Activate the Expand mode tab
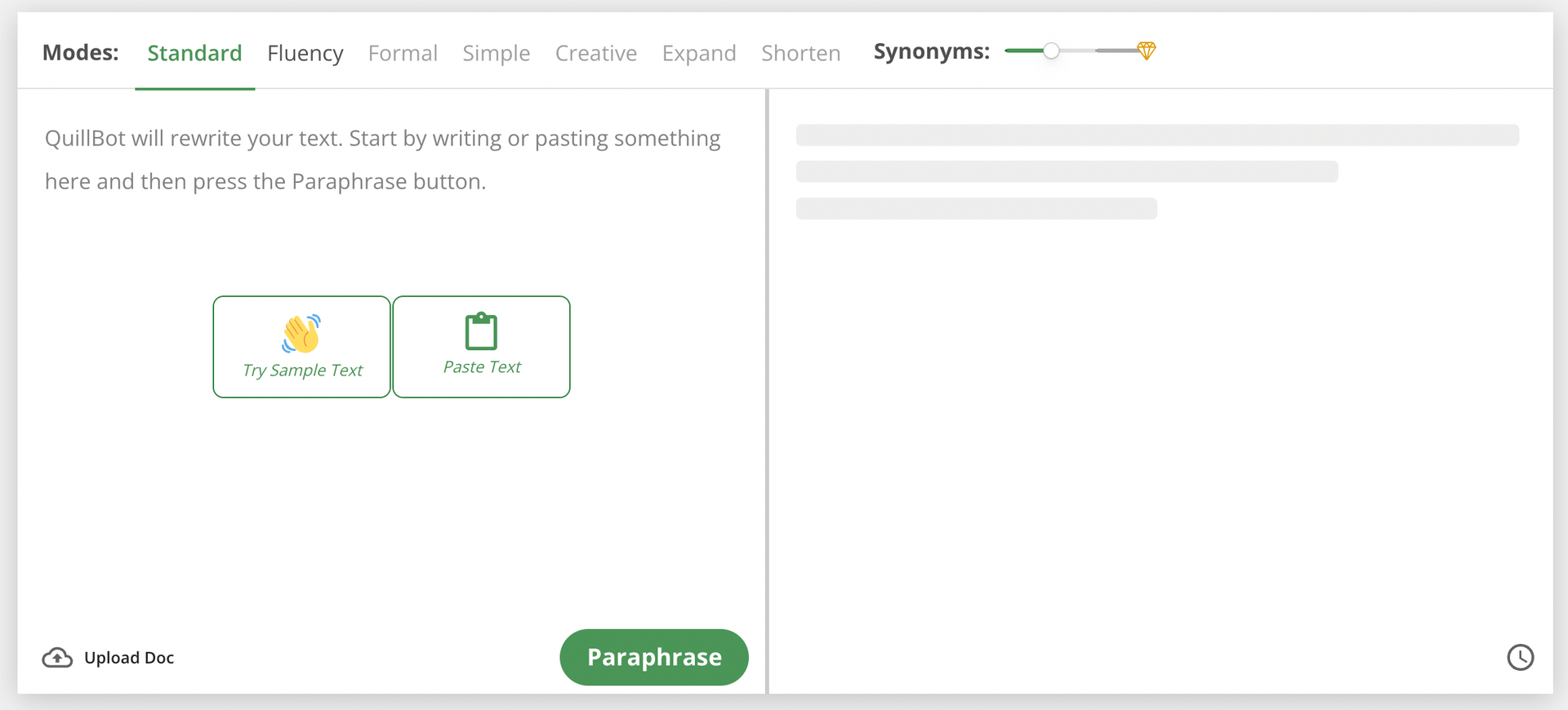Viewport: 1568px width, 710px height. coord(699,53)
